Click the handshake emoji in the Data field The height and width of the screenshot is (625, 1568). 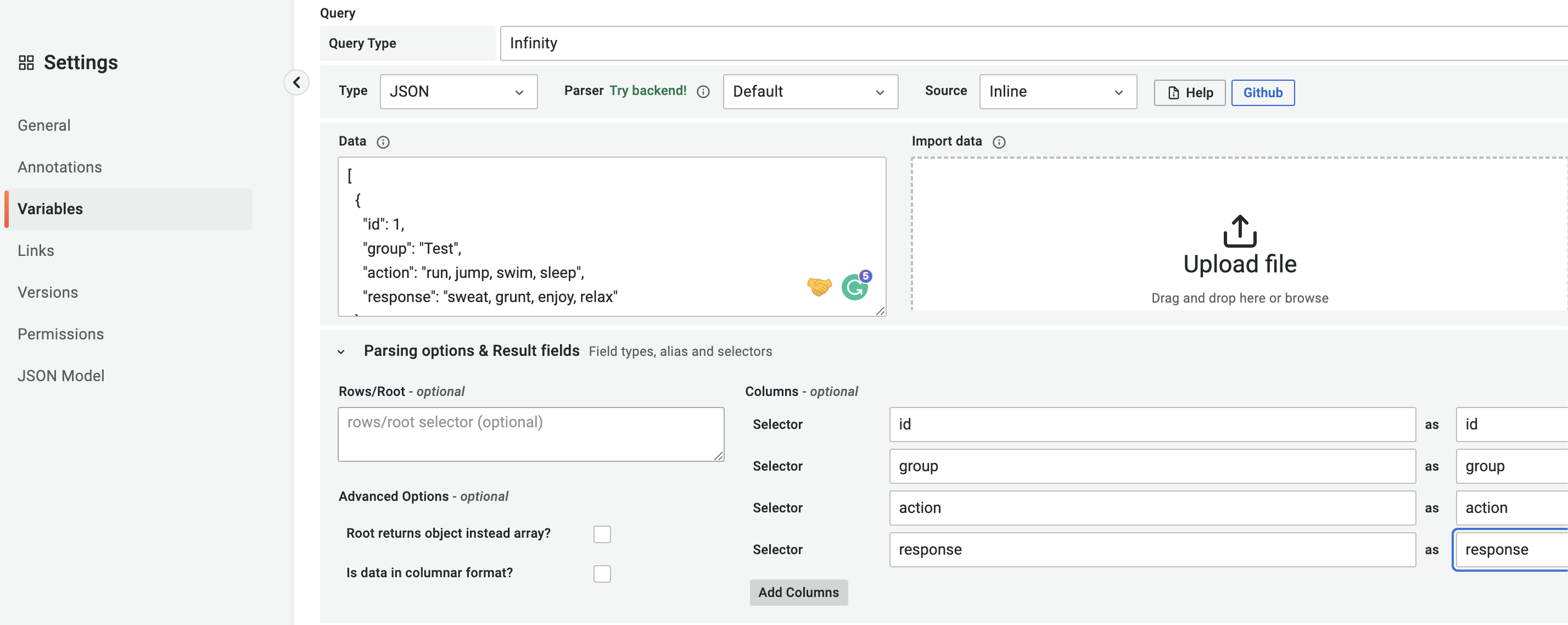coord(819,286)
